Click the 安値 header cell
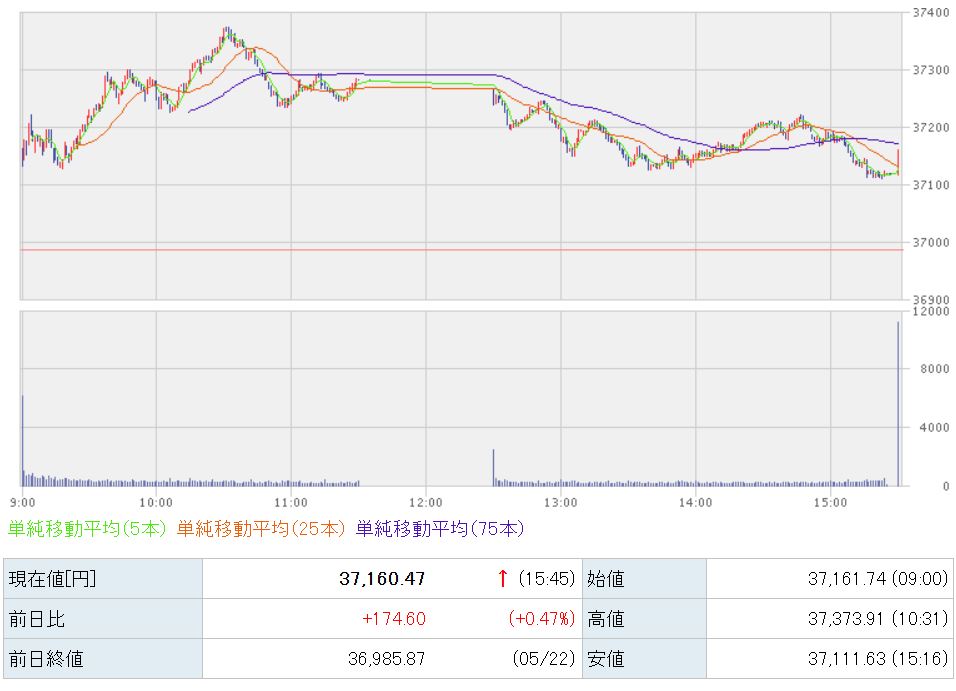This screenshot has height=691, width=956. coord(644,659)
